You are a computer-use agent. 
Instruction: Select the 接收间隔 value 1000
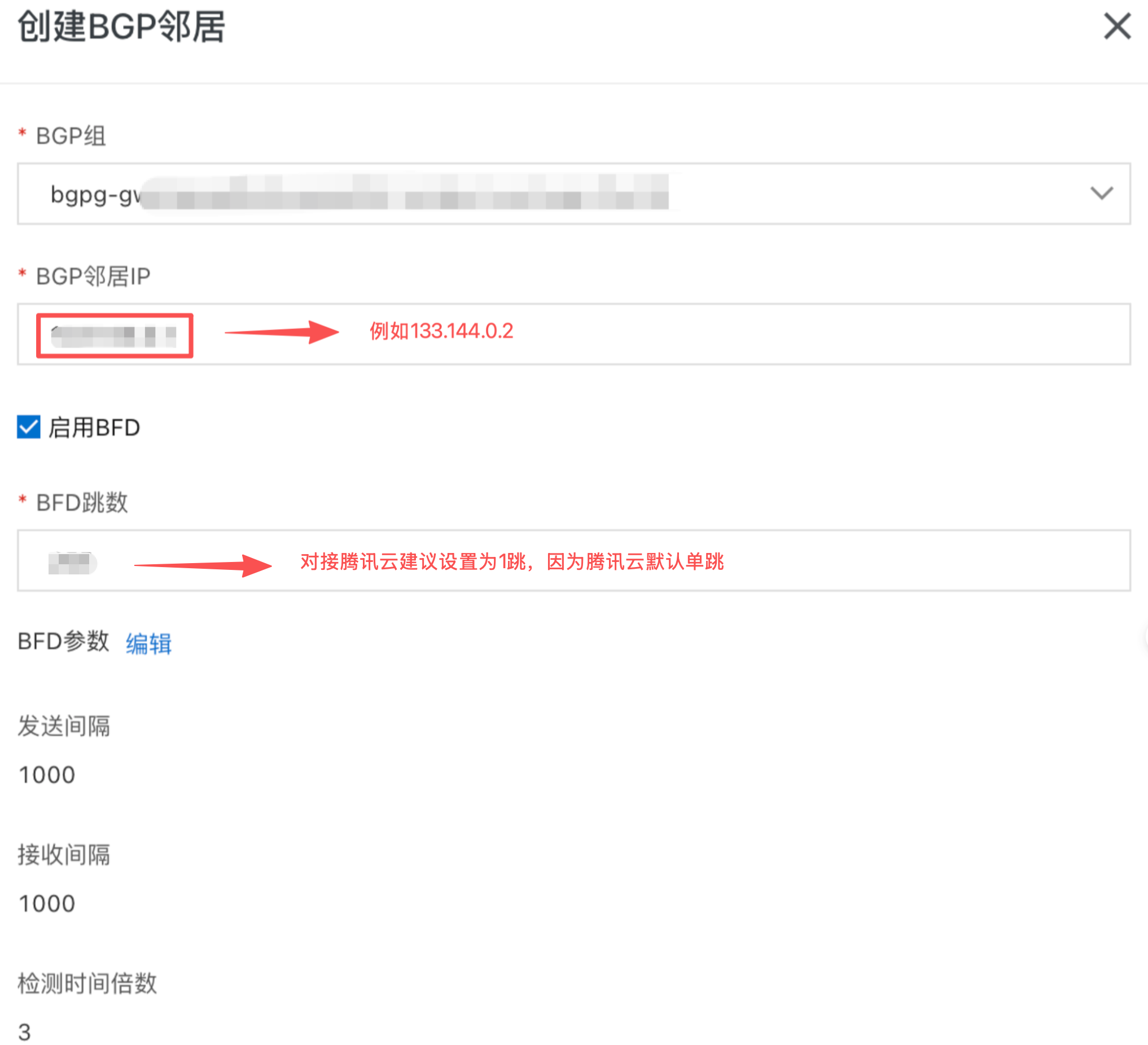[47, 903]
